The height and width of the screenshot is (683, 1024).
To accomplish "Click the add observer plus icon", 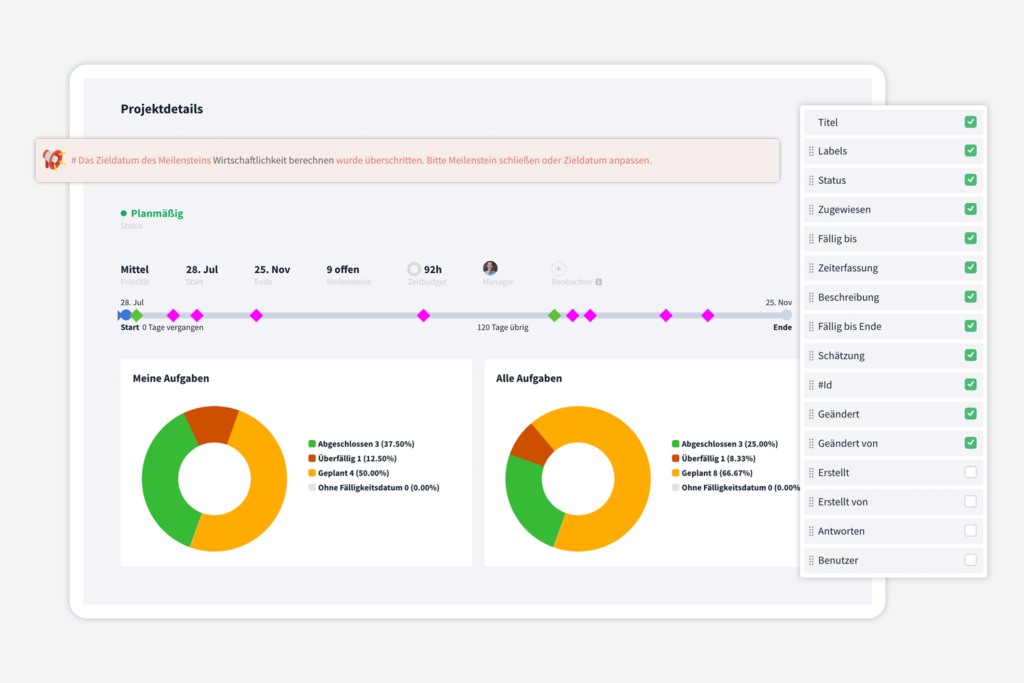I will (x=558, y=269).
